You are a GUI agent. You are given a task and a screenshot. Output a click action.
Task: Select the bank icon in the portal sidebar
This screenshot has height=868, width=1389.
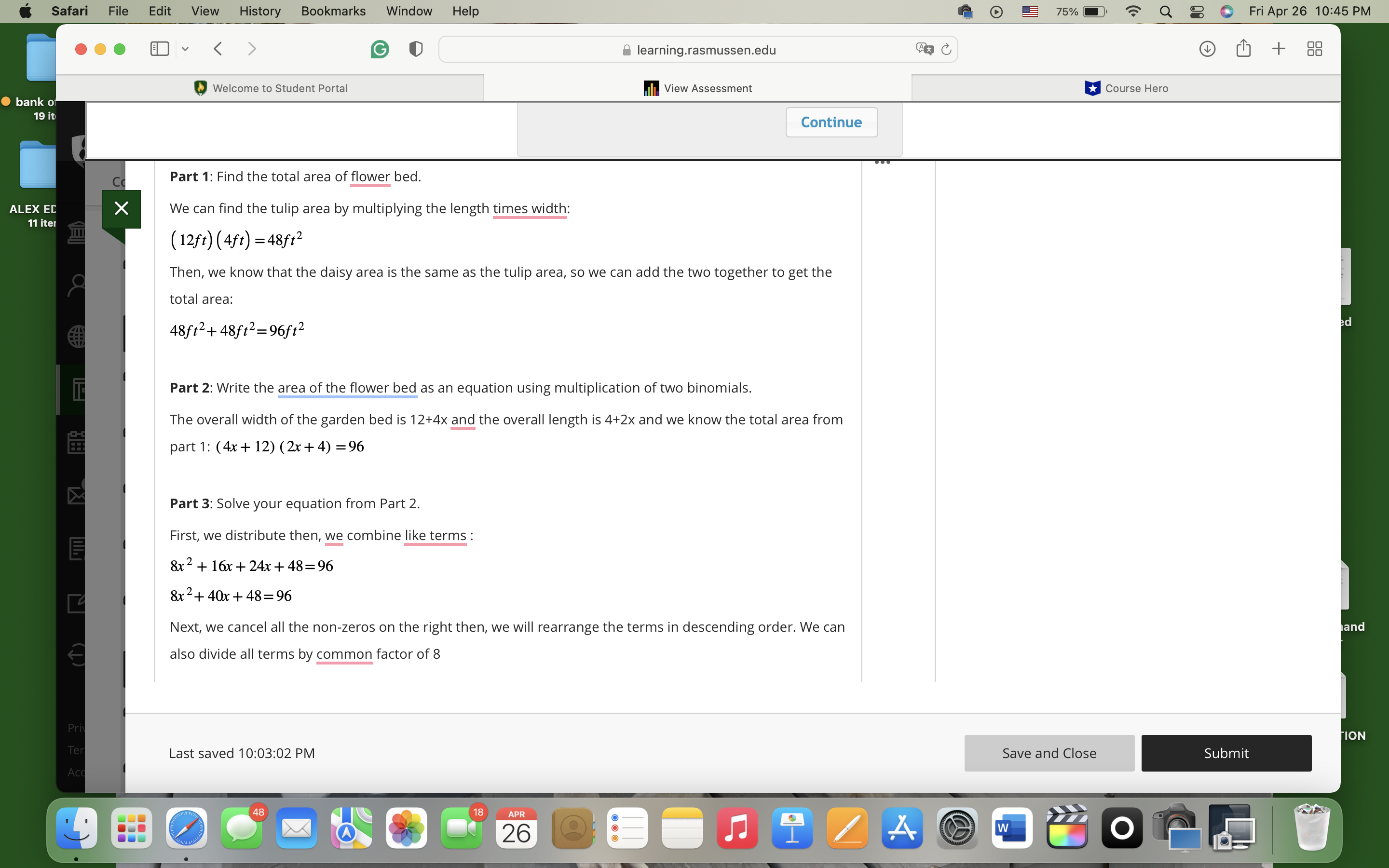78,232
